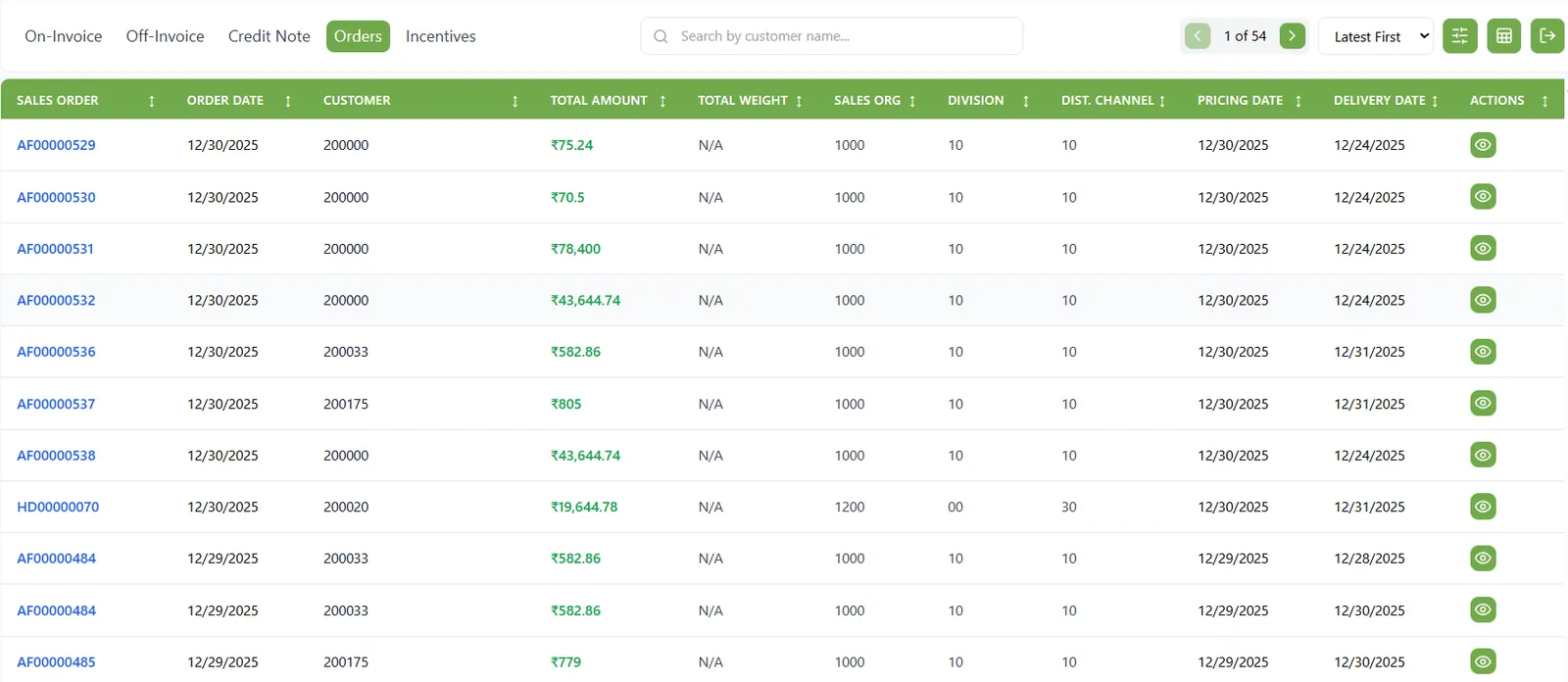Viewport: 1568px width, 682px height.
Task: Open sales order AF00000536 link
Action: (56, 352)
